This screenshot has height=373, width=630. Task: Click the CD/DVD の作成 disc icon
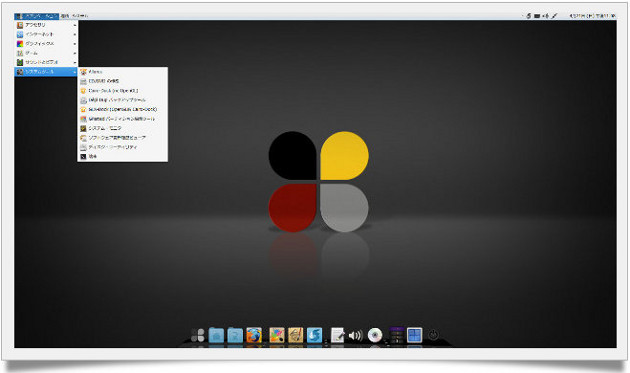[x=83, y=81]
